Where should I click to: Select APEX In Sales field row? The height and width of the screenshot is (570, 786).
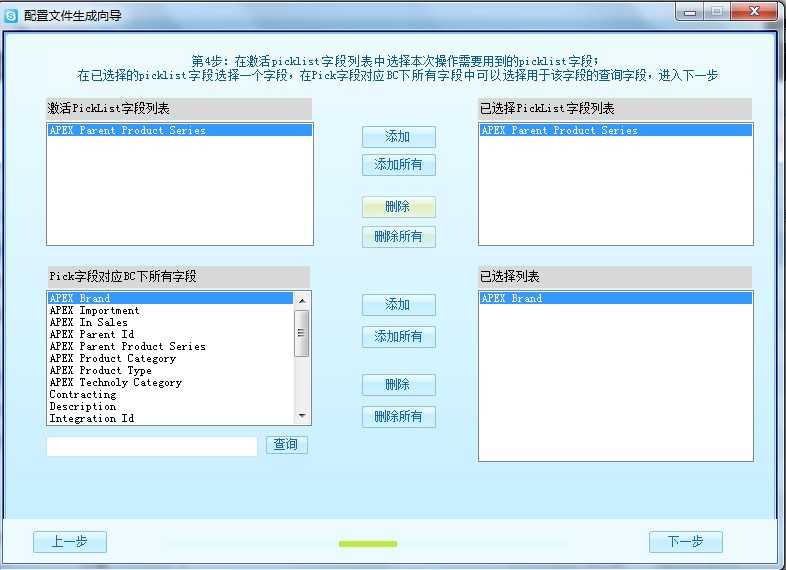[x=170, y=323]
